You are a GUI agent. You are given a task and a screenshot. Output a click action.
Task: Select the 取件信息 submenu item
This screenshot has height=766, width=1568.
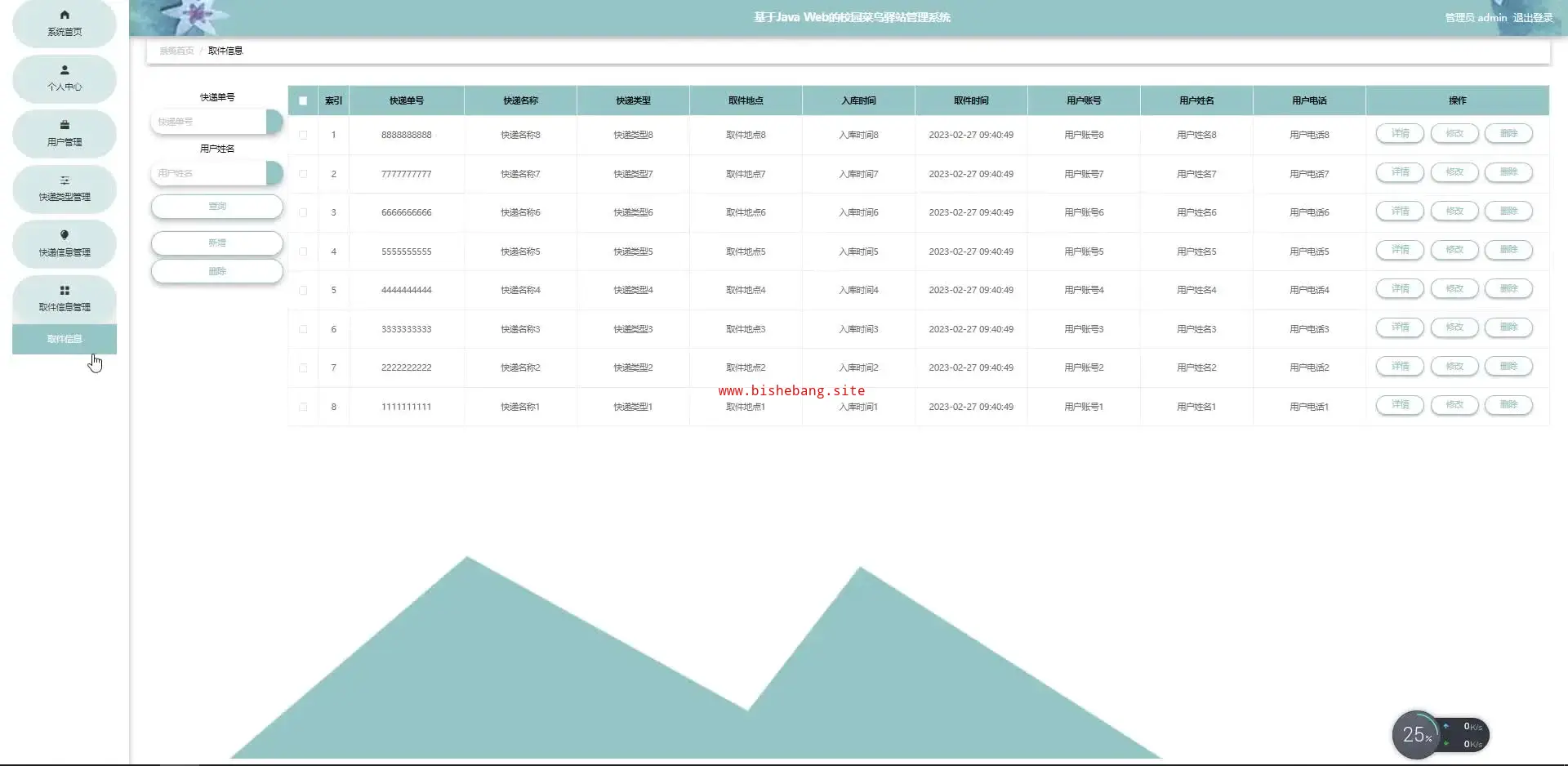[x=65, y=339]
